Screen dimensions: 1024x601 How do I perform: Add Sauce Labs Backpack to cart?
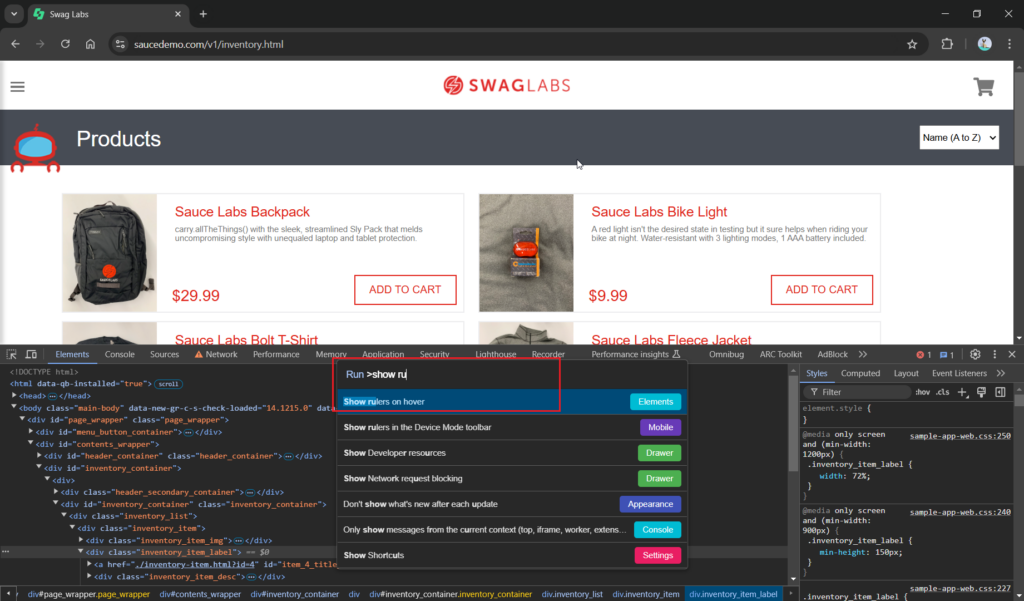pyautogui.click(x=405, y=290)
